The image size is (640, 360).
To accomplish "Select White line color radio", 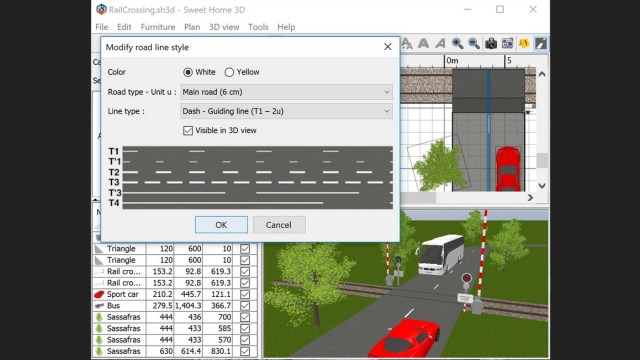I will [188, 72].
